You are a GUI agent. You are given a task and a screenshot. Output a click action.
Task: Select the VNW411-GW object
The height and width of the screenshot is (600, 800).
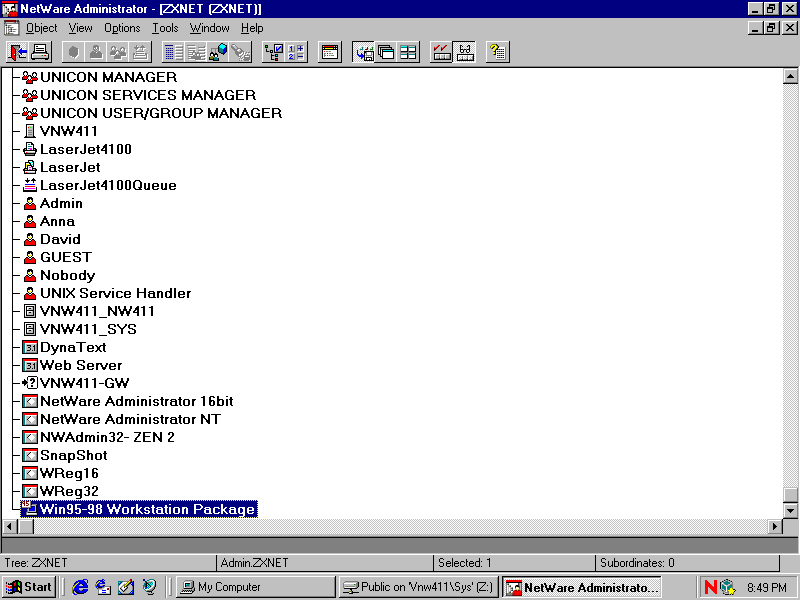click(x=76, y=383)
